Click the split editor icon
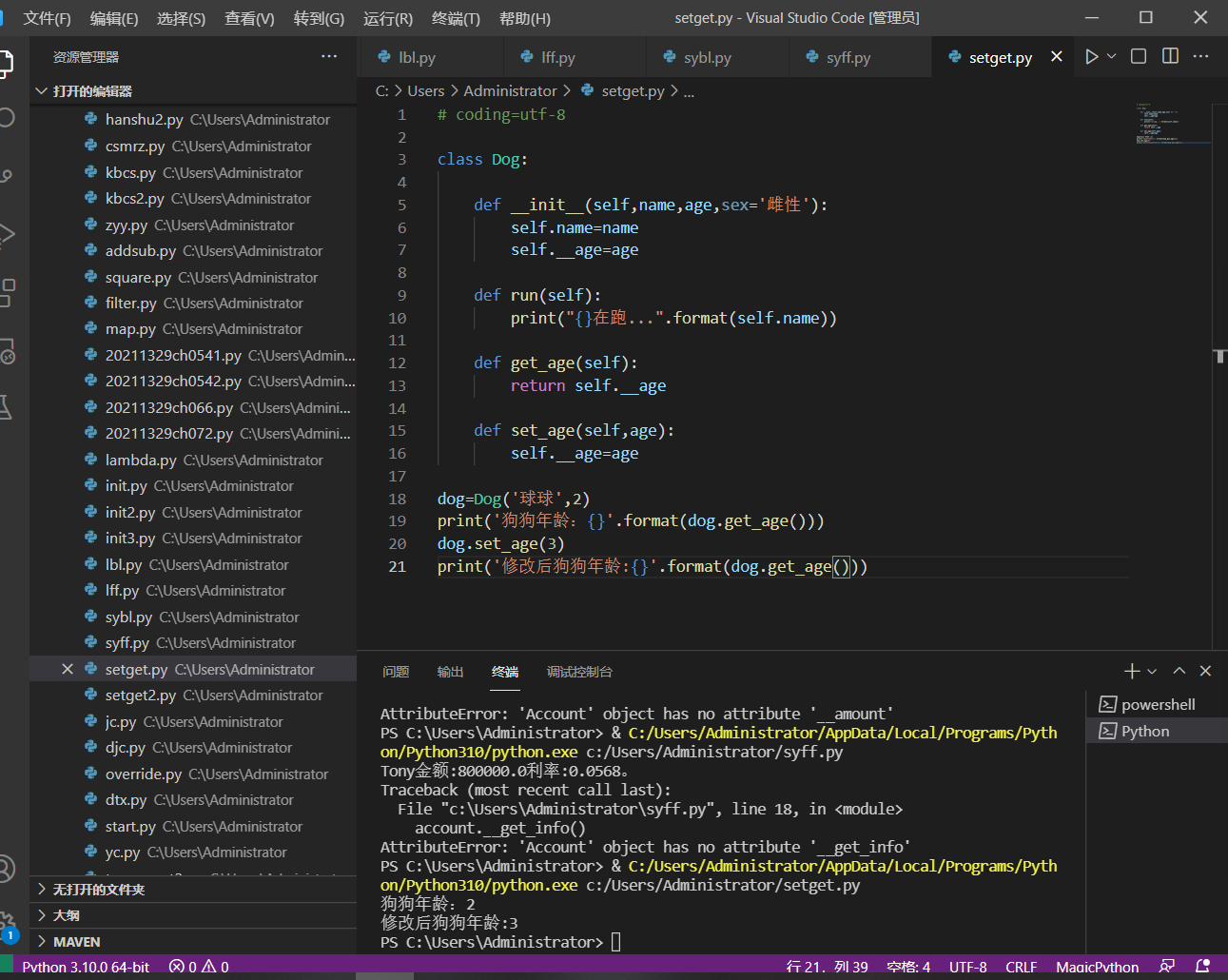Image resolution: width=1228 pixels, height=980 pixels. click(1170, 57)
